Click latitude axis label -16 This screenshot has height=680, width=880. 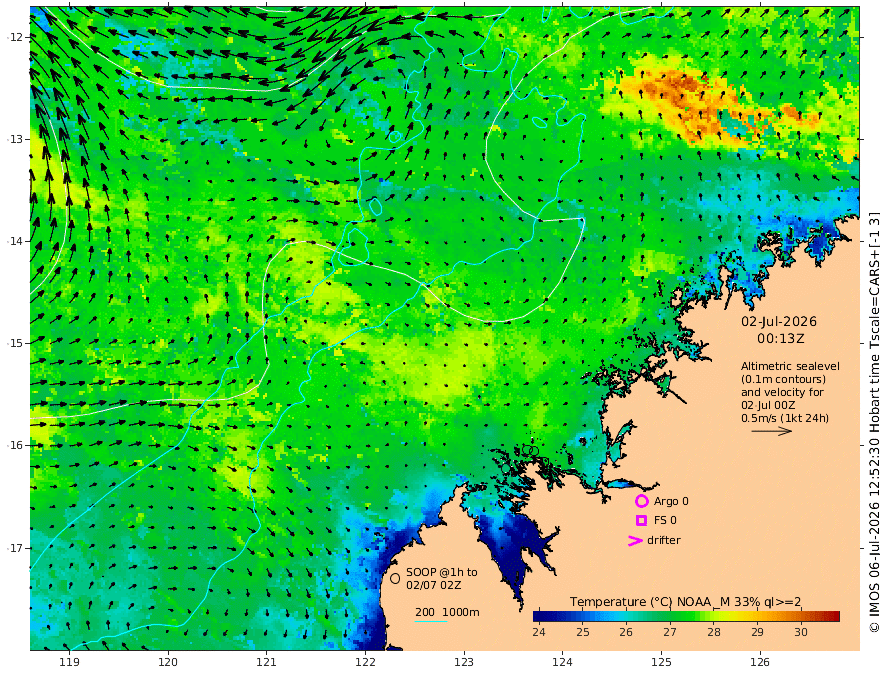(15, 445)
